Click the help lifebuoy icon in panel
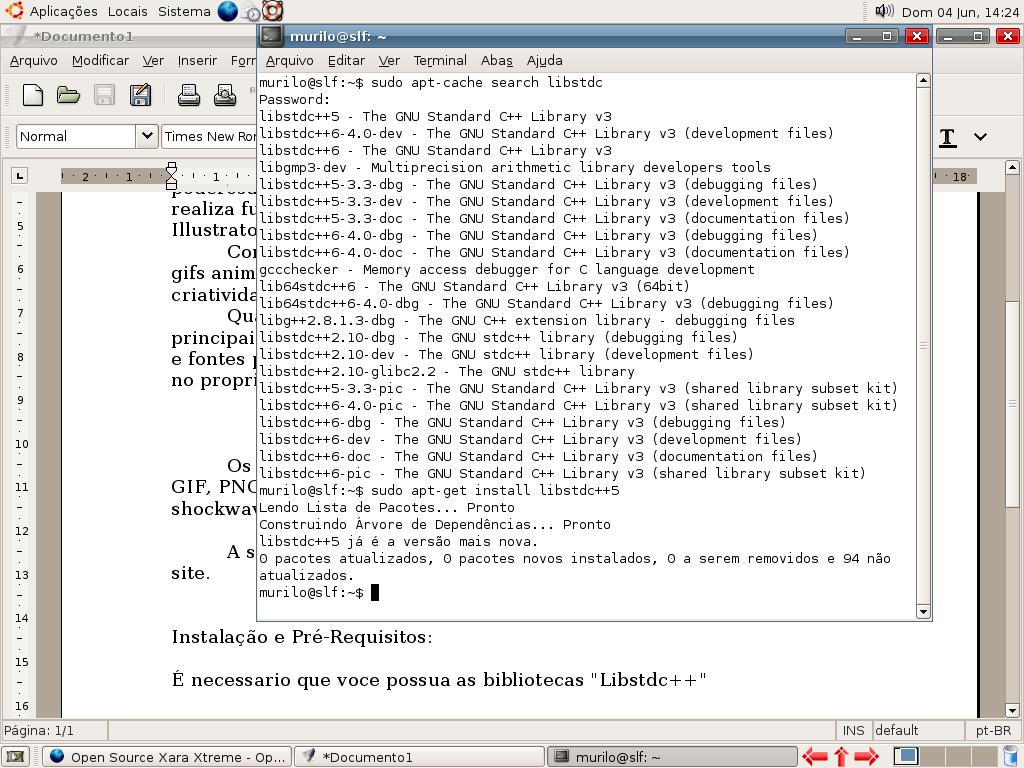 (272, 11)
